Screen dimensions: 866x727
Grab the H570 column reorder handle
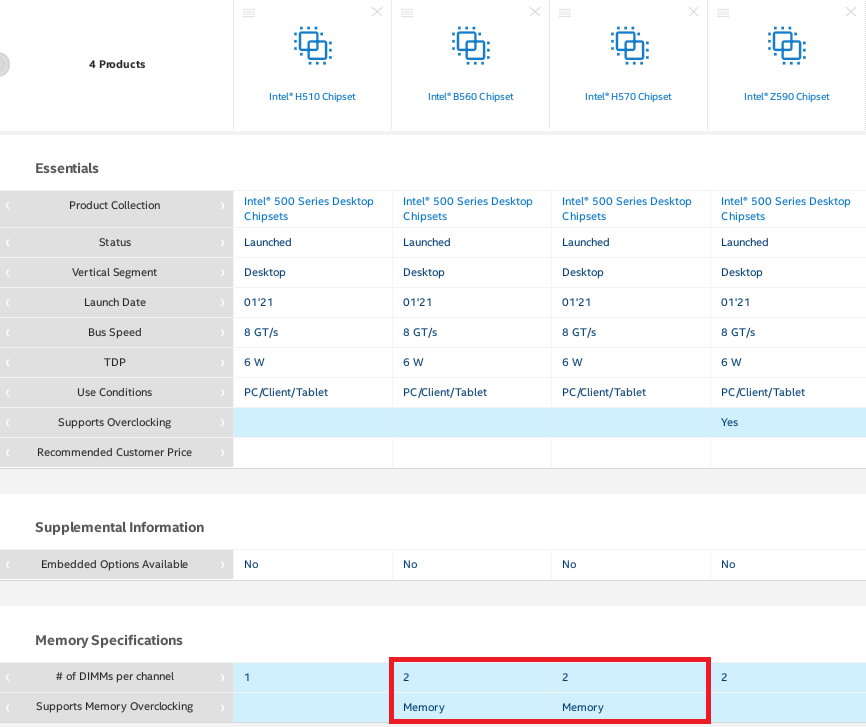click(x=565, y=13)
